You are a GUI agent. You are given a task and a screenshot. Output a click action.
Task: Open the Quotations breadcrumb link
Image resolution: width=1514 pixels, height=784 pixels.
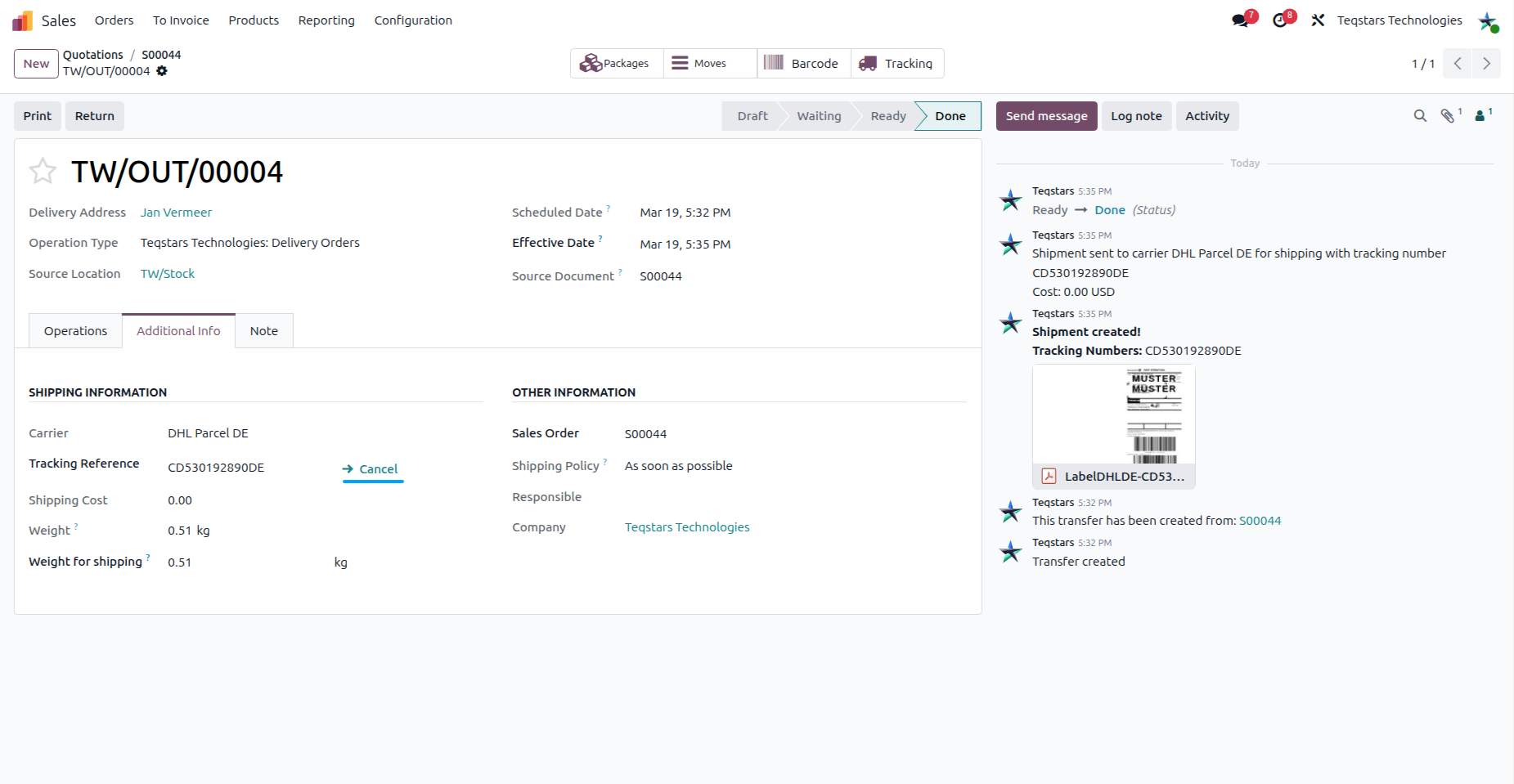pos(93,55)
